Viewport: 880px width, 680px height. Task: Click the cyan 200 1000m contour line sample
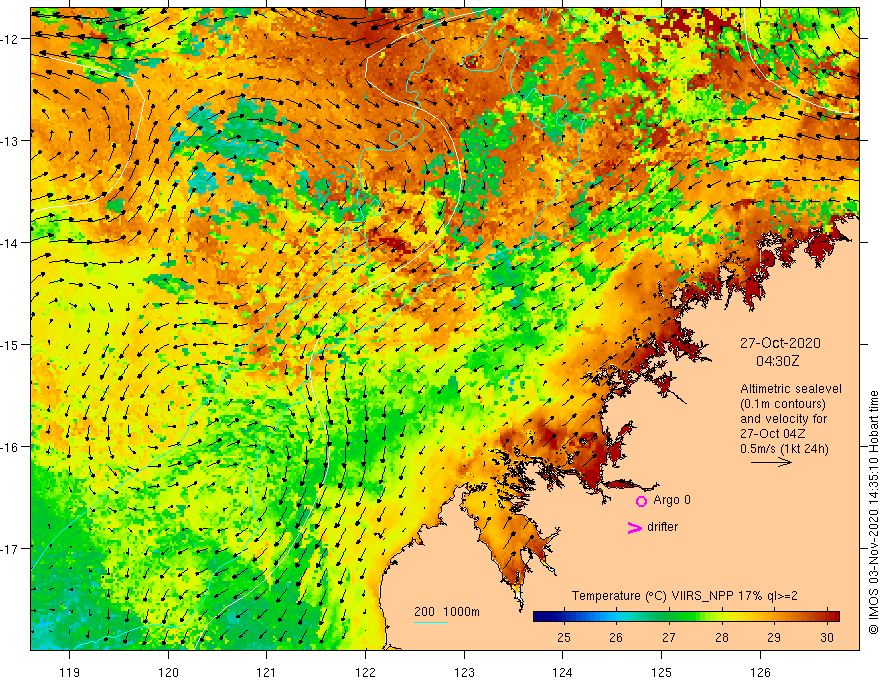(x=430, y=622)
